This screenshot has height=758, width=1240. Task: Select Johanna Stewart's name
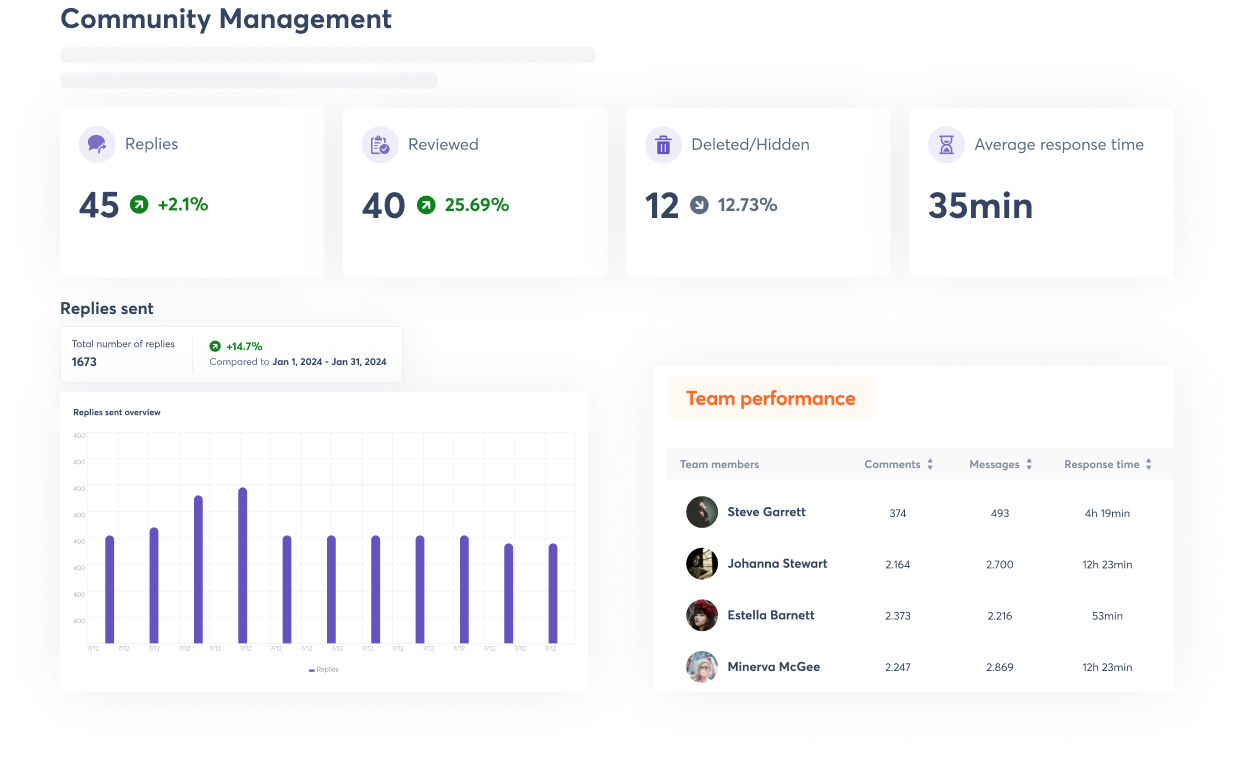pyautogui.click(x=777, y=564)
